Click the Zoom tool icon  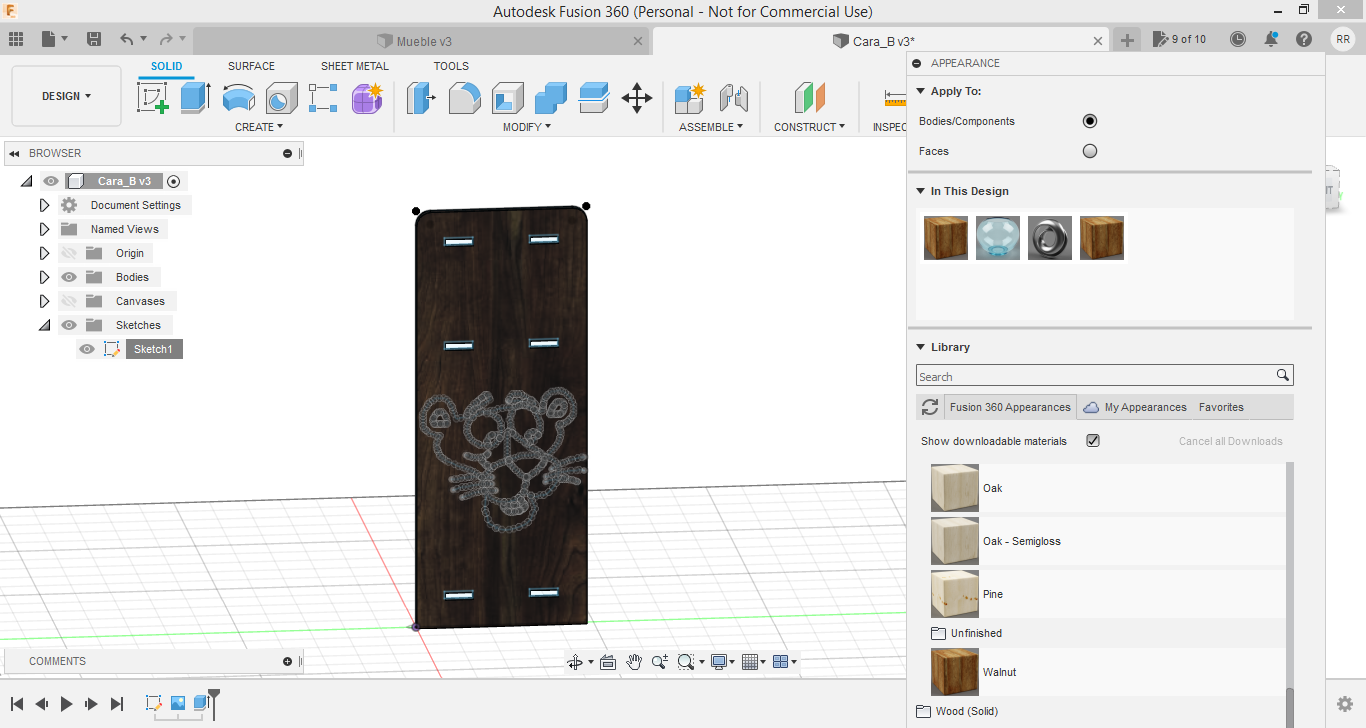click(660, 662)
